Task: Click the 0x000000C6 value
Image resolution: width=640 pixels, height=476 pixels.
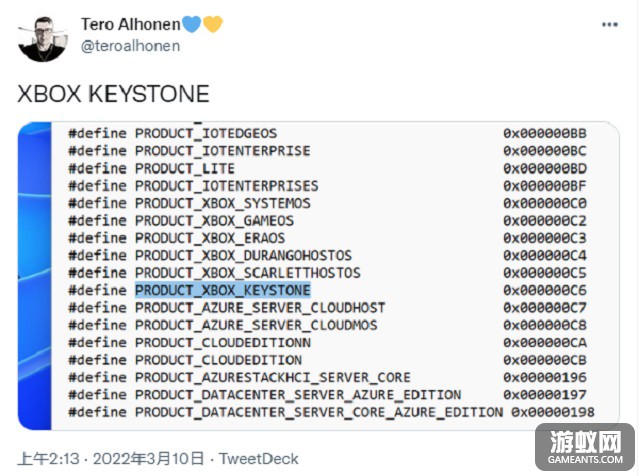Action: [x=544, y=290]
